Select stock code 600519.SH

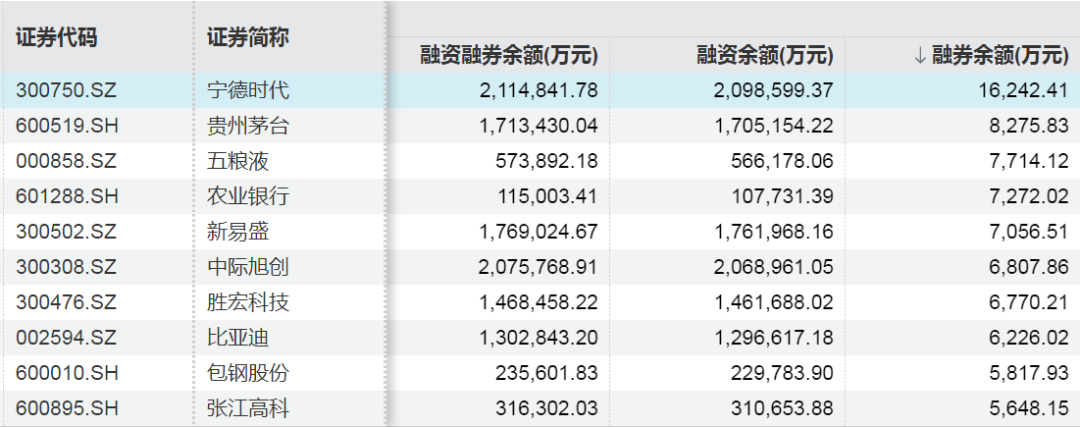pos(66,125)
